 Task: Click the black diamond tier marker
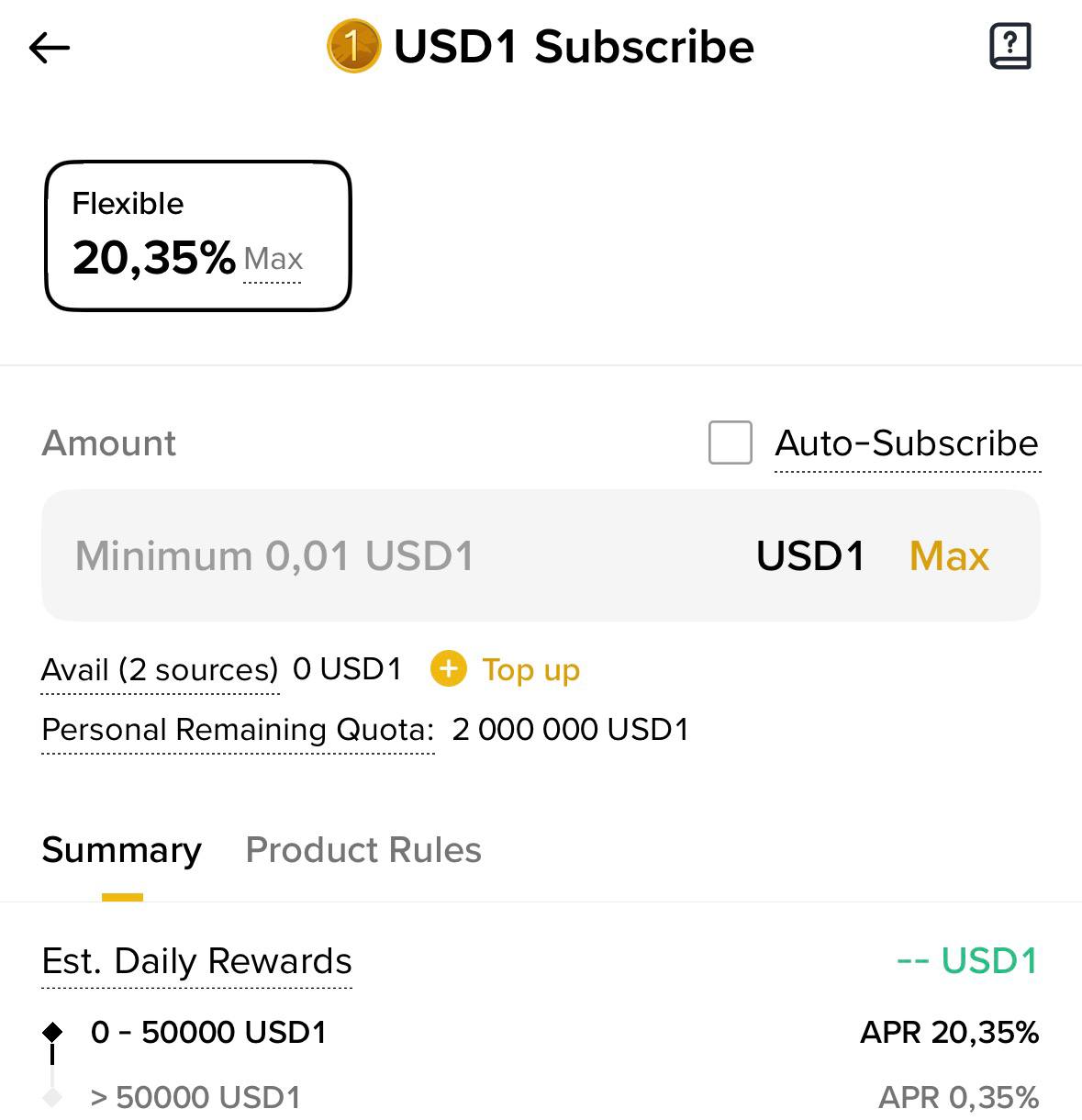coord(53,1032)
